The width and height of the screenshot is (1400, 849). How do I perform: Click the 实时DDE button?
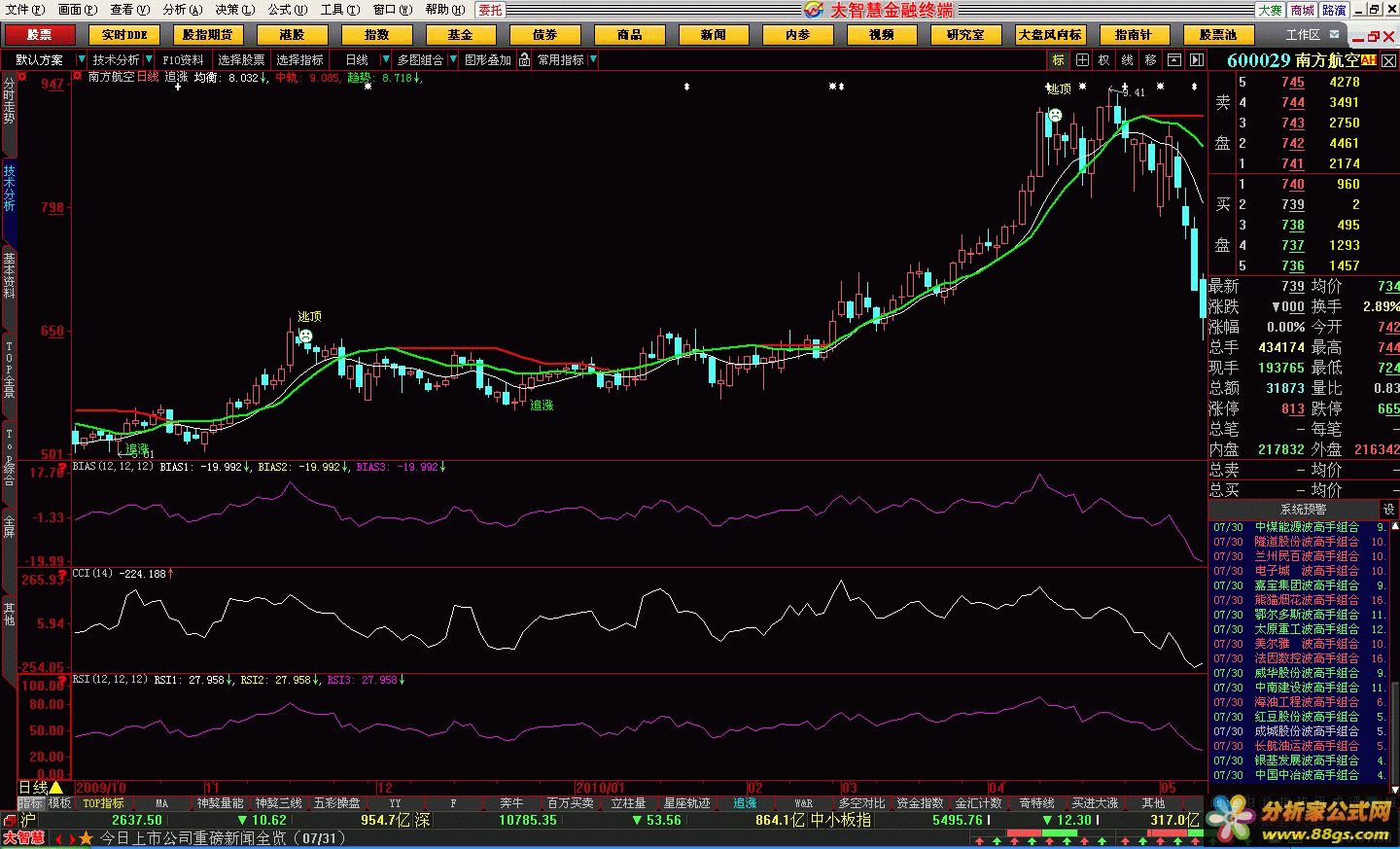pyautogui.click(x=124, y=34)
